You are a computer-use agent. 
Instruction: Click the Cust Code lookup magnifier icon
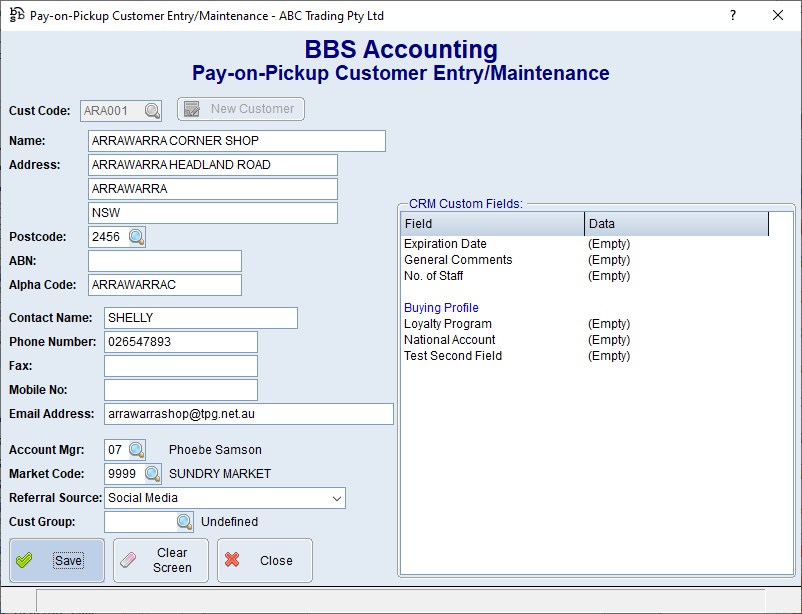coord(152,110)
